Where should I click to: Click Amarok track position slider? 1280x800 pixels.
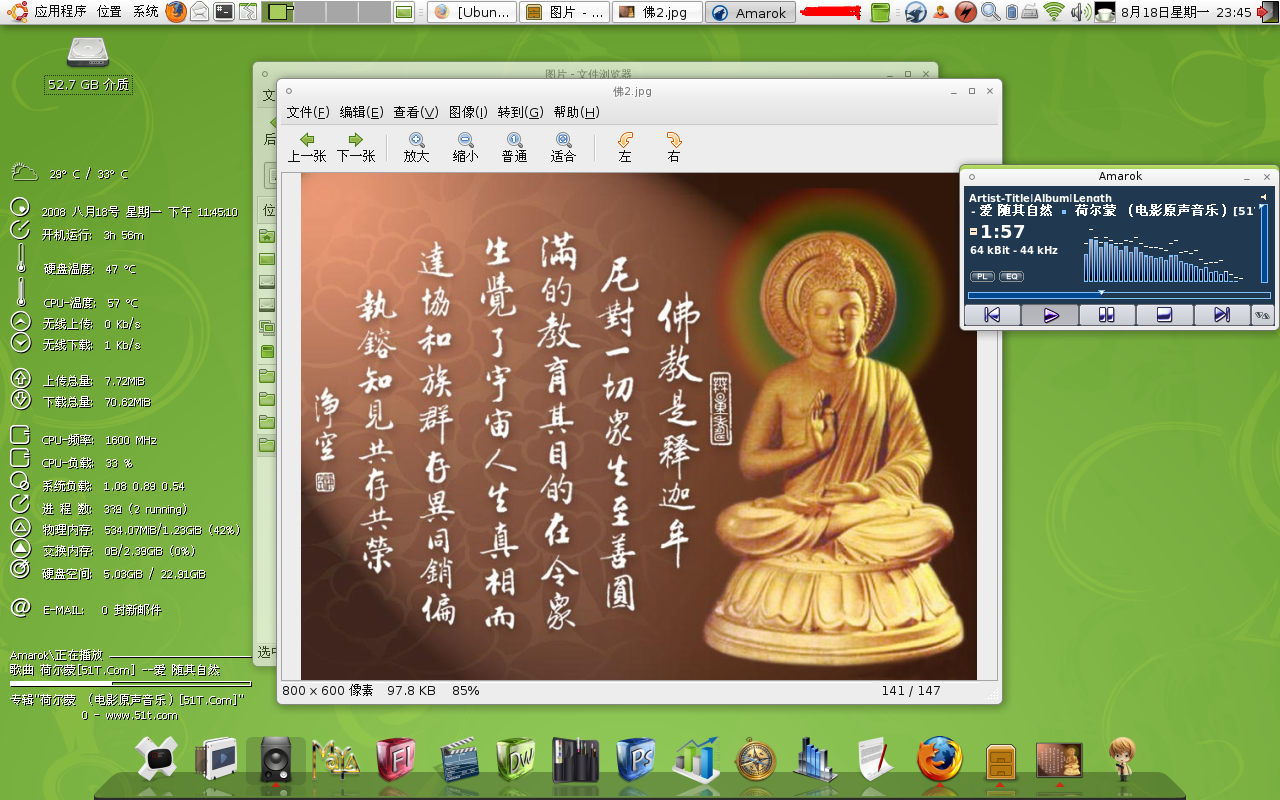(x=1119, y=295)
